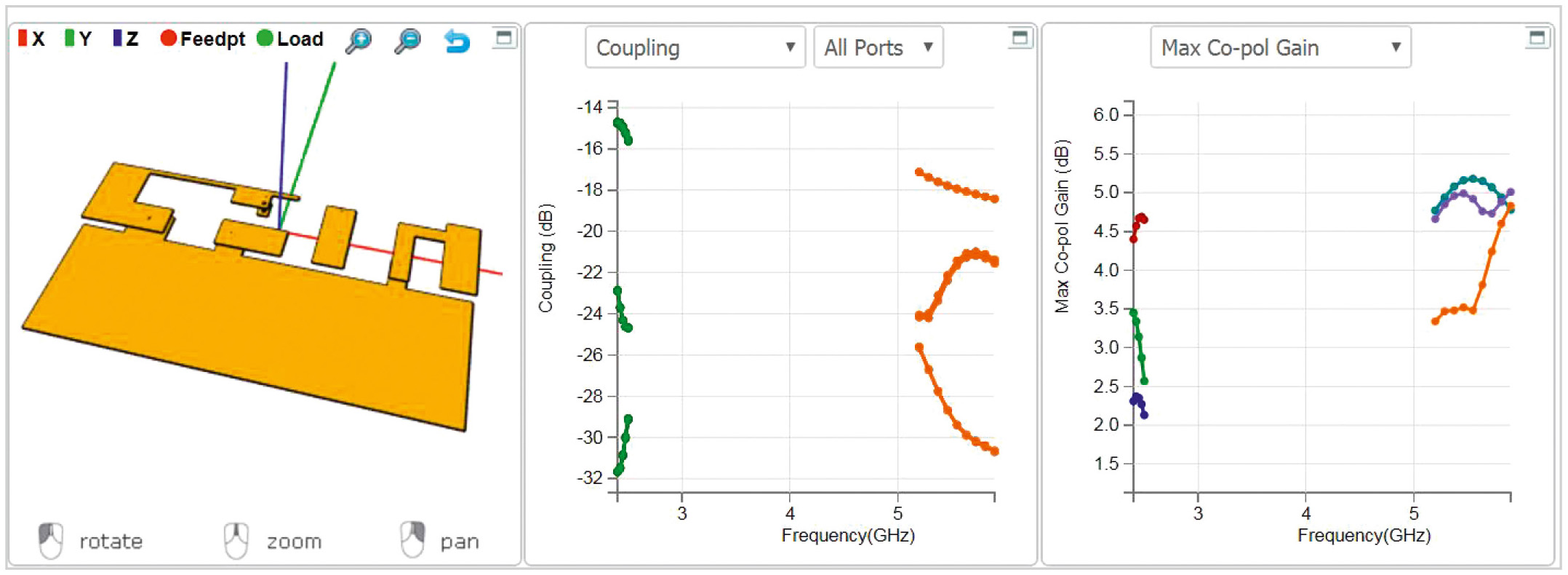Click the Frequency(GHz) label under Coupling plot
Image resolution: width=1568 pixels, height=575 pixels.
(x=848, y=536)
